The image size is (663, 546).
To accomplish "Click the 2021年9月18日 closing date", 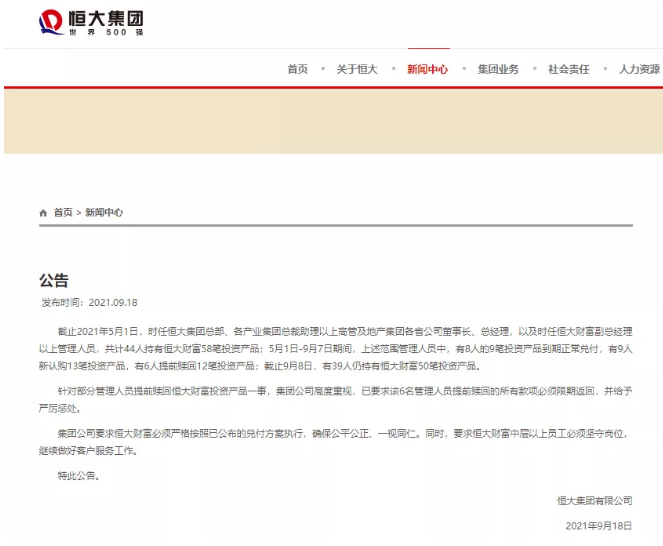I will click(599, 526).
